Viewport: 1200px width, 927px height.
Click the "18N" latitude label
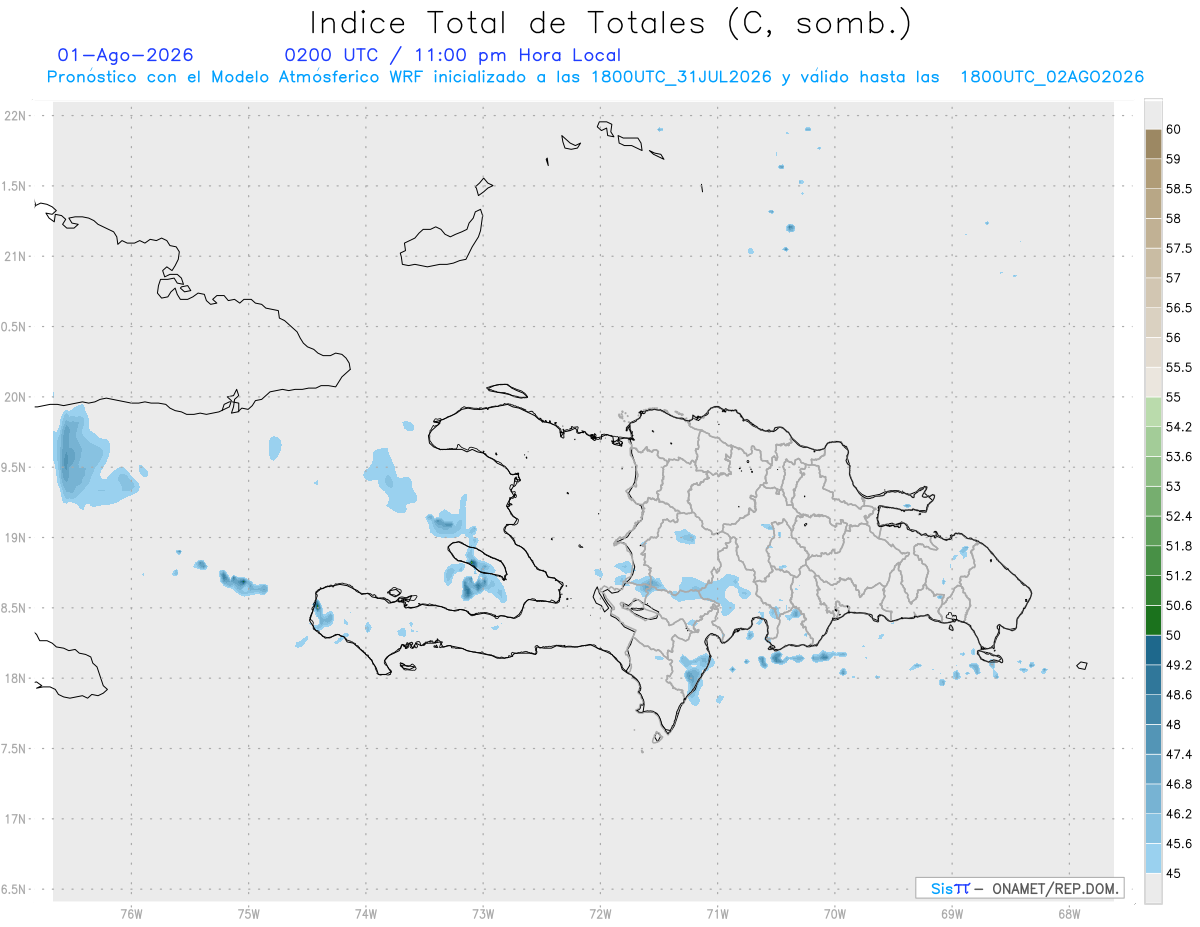pyautogui.click(x=16, y=678)
